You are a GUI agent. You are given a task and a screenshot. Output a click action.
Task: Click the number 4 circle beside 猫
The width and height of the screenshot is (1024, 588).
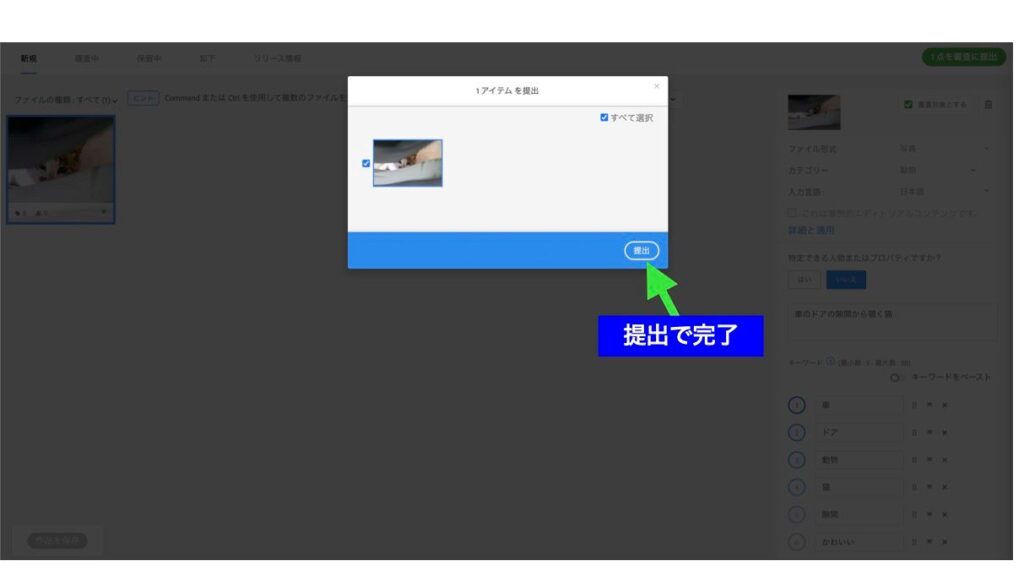tap(796, 487)
